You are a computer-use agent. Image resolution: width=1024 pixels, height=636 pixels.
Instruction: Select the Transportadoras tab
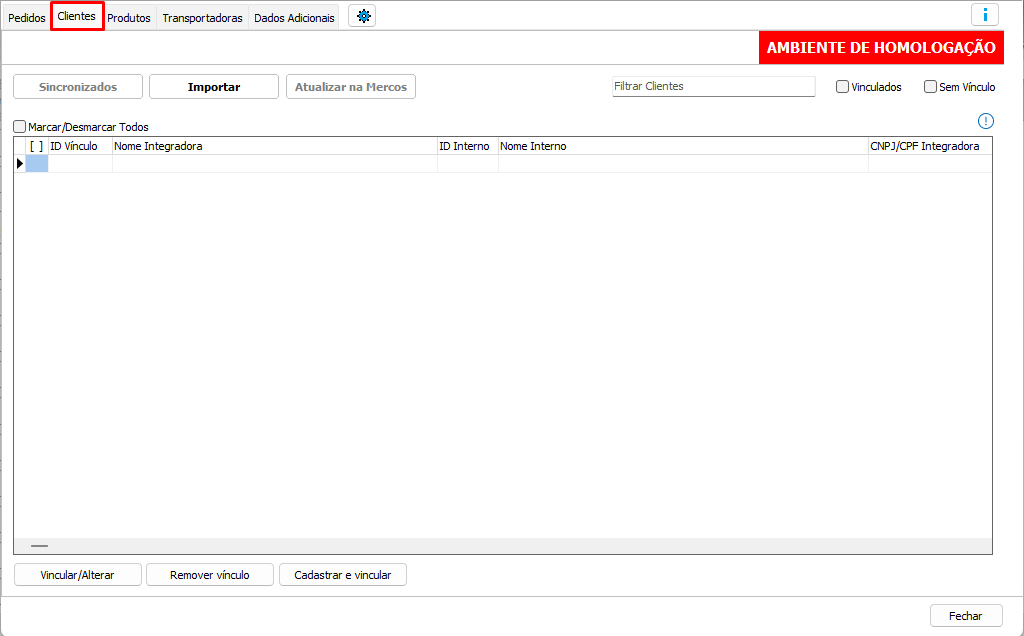coord(202,18)
